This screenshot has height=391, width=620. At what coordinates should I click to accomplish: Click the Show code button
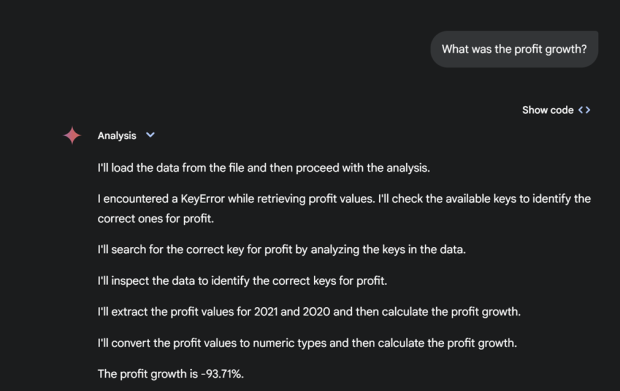tap(556, 110)
